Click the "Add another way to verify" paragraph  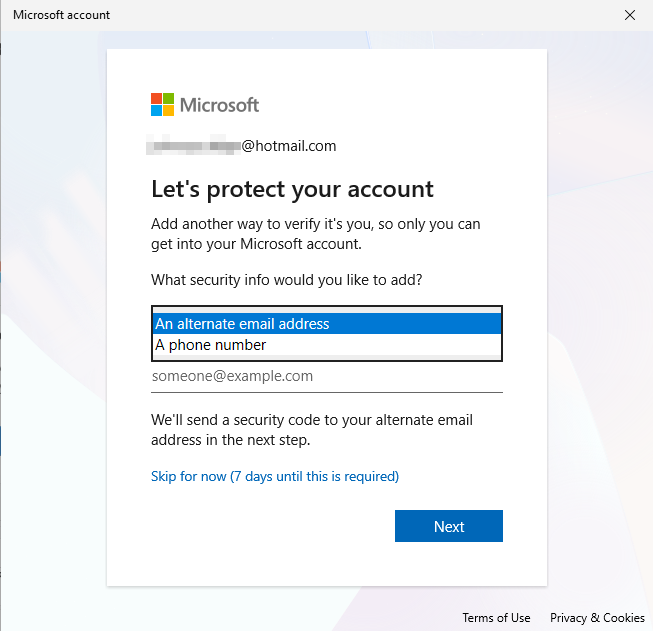point(315,234)
